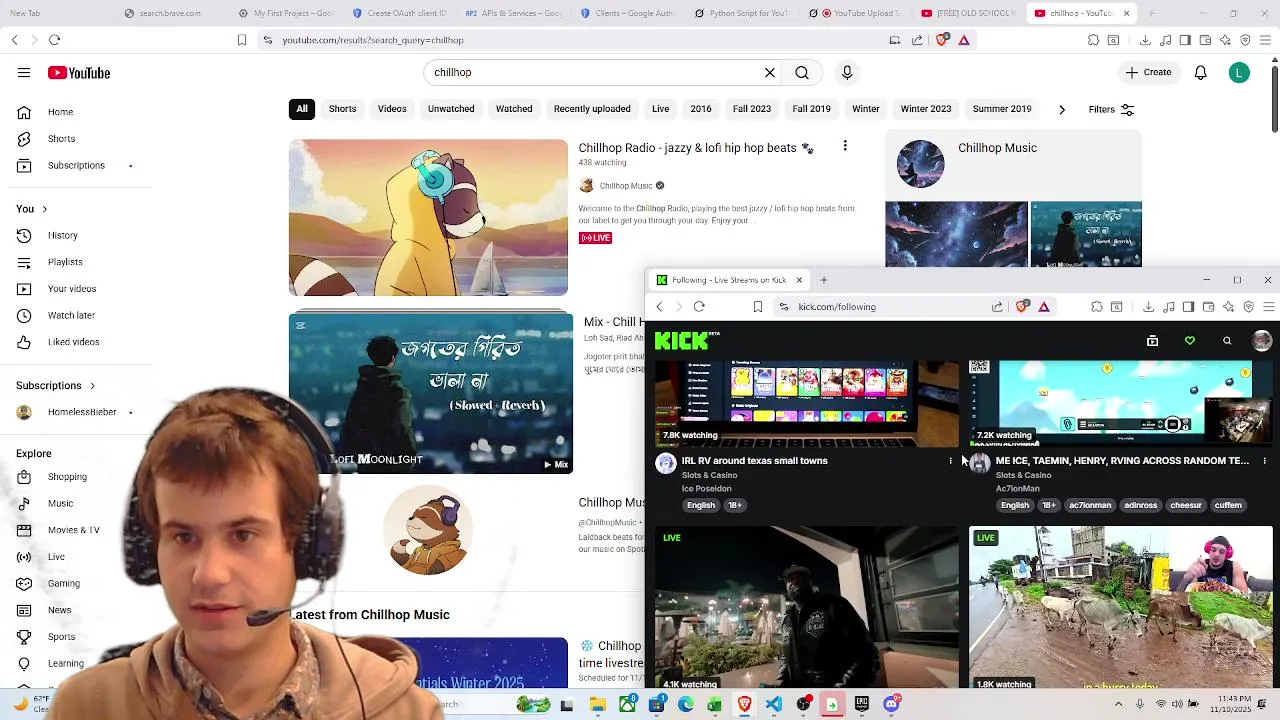Open the YouTube hamburger guide menu

click(24, 73)
